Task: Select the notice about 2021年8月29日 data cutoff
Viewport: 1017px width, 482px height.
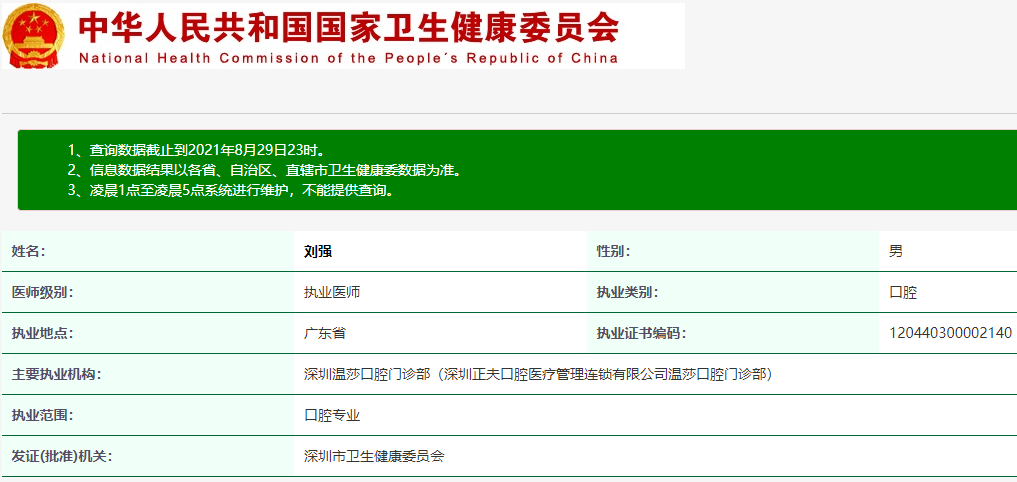Action: 196,150
